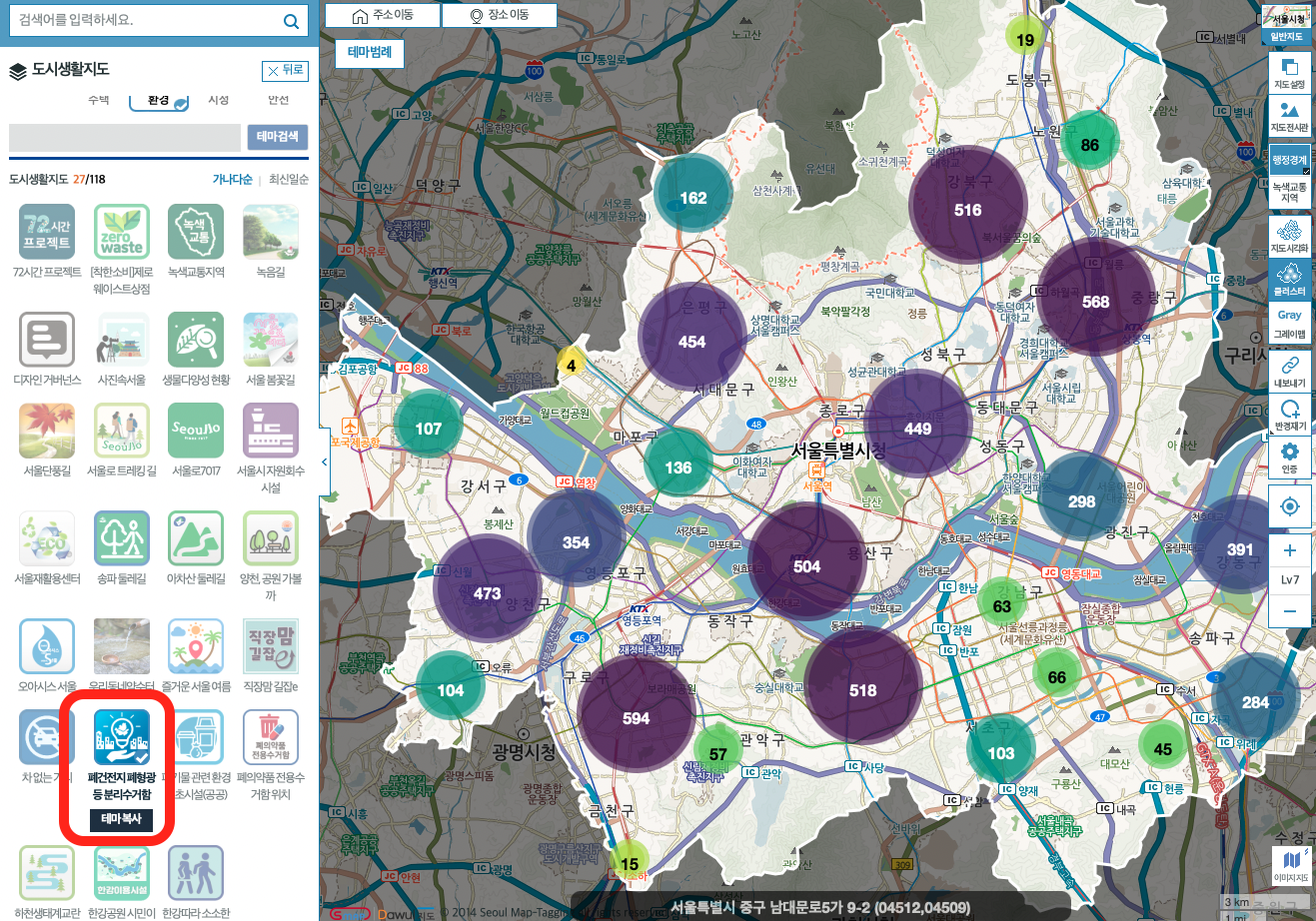Open the 아차산 둘레길 theme icon
This screenshot has height=921, width=1316.
[x=196, y=538]
